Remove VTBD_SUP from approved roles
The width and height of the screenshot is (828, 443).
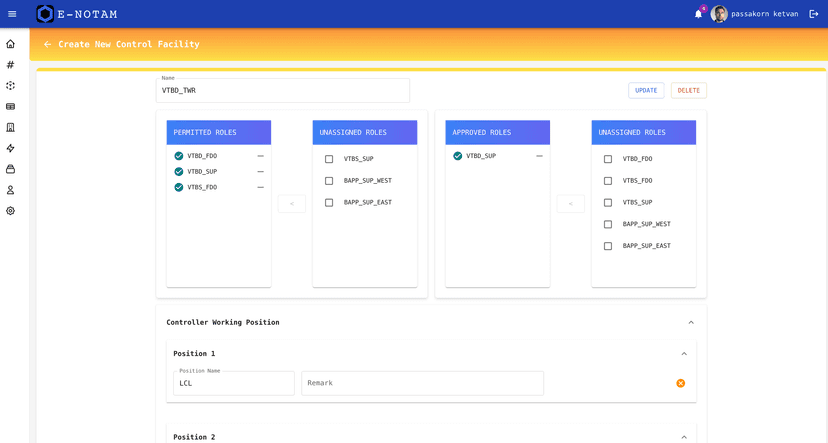click(x=539, y=156)
